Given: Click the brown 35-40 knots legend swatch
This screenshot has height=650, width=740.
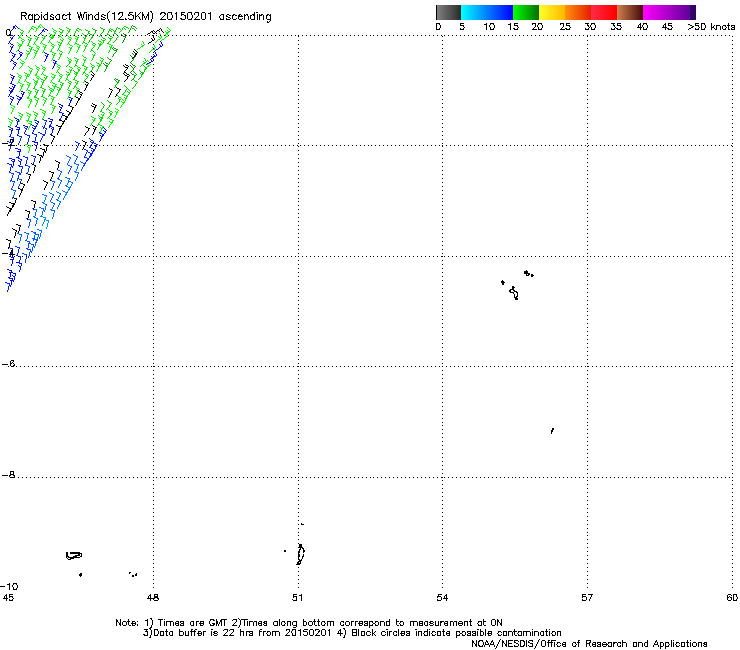Looking at the screenshot, I should tap(630, 12).
